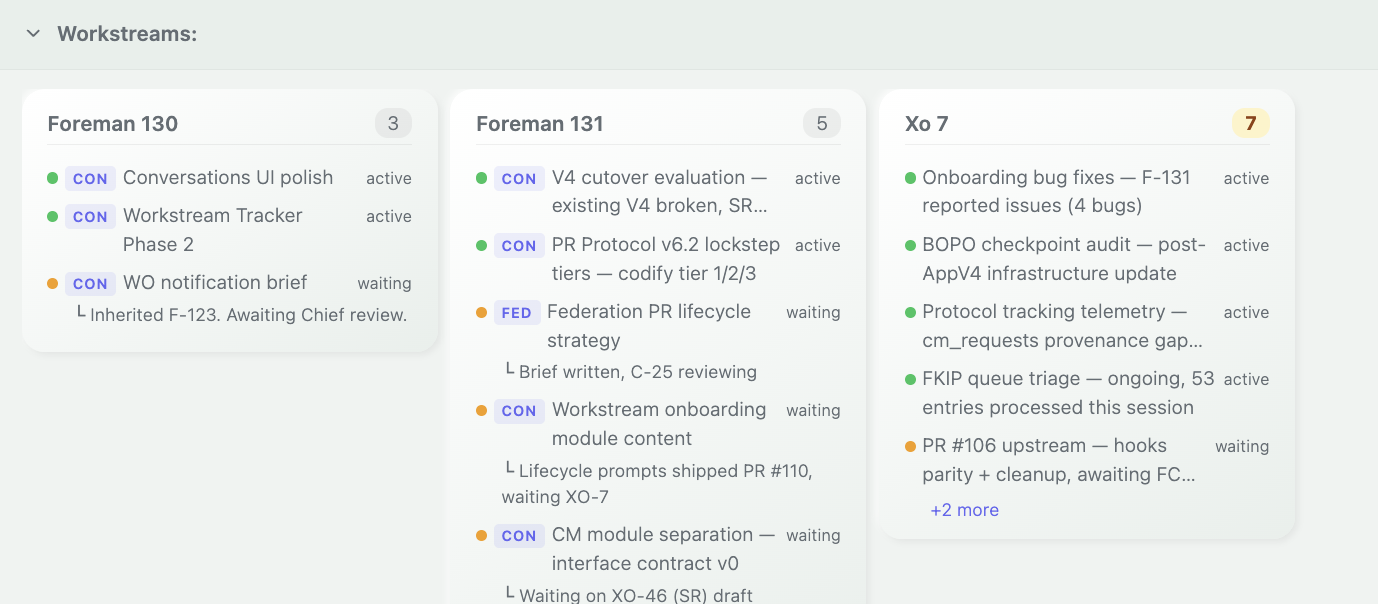Image resolution: width=1378 pixels, height=604 pixels.
Task: Click the CON badge beside Conversations UI polish
Action: pyautogui.click(x=90, y=178)
